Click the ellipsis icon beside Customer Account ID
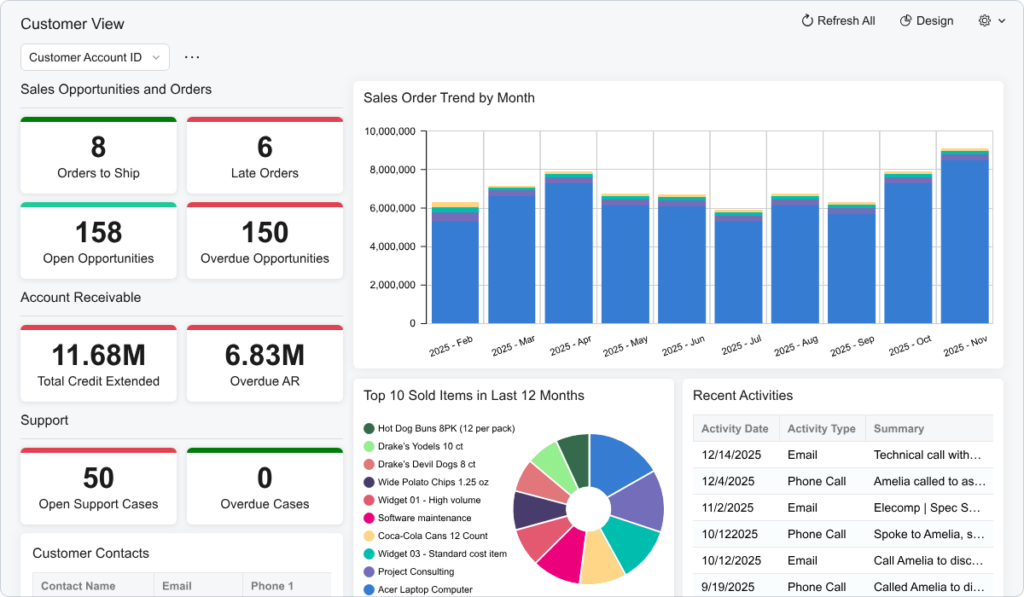Screen dimensions: 1024x597 (x=192, y=57)
